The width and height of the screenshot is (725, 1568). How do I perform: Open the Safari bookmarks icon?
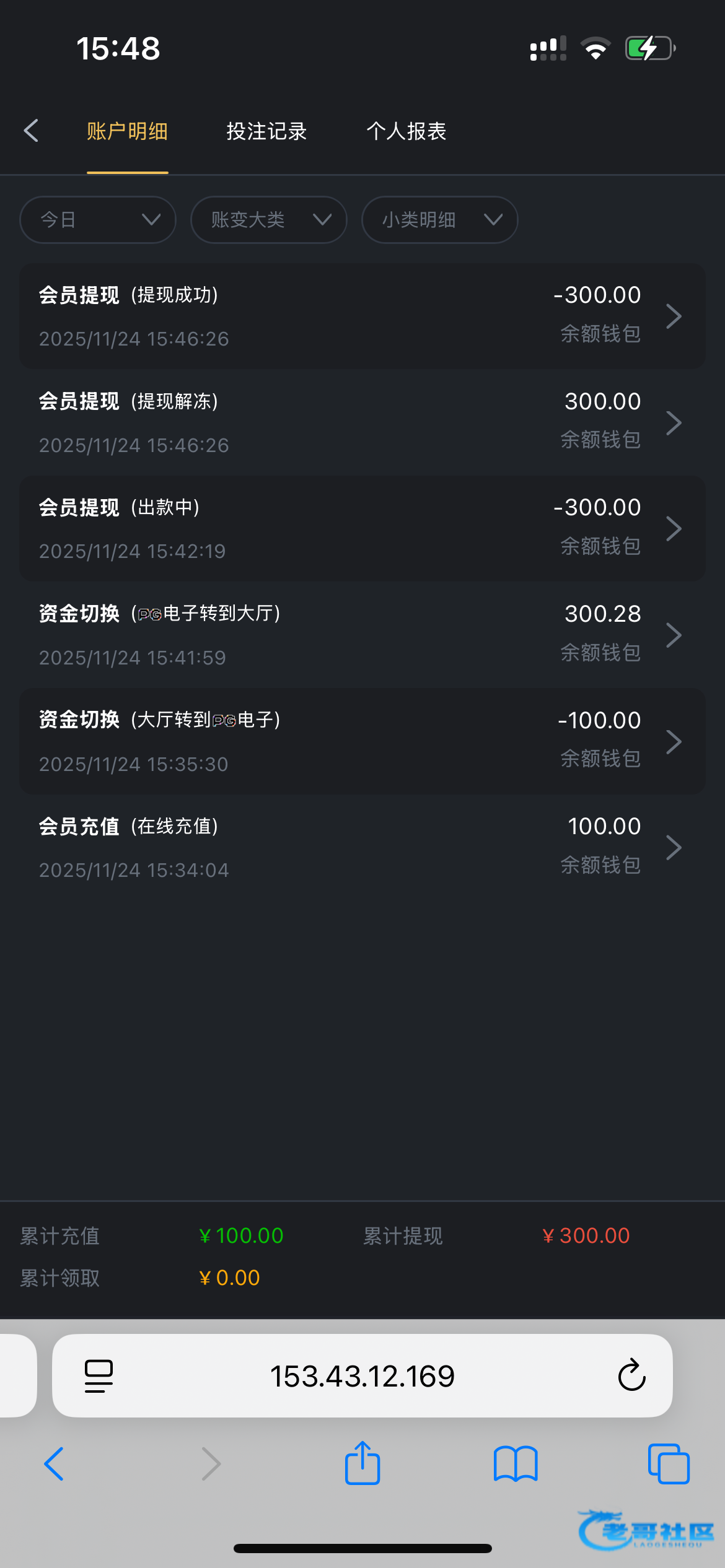click(516, 1463)
